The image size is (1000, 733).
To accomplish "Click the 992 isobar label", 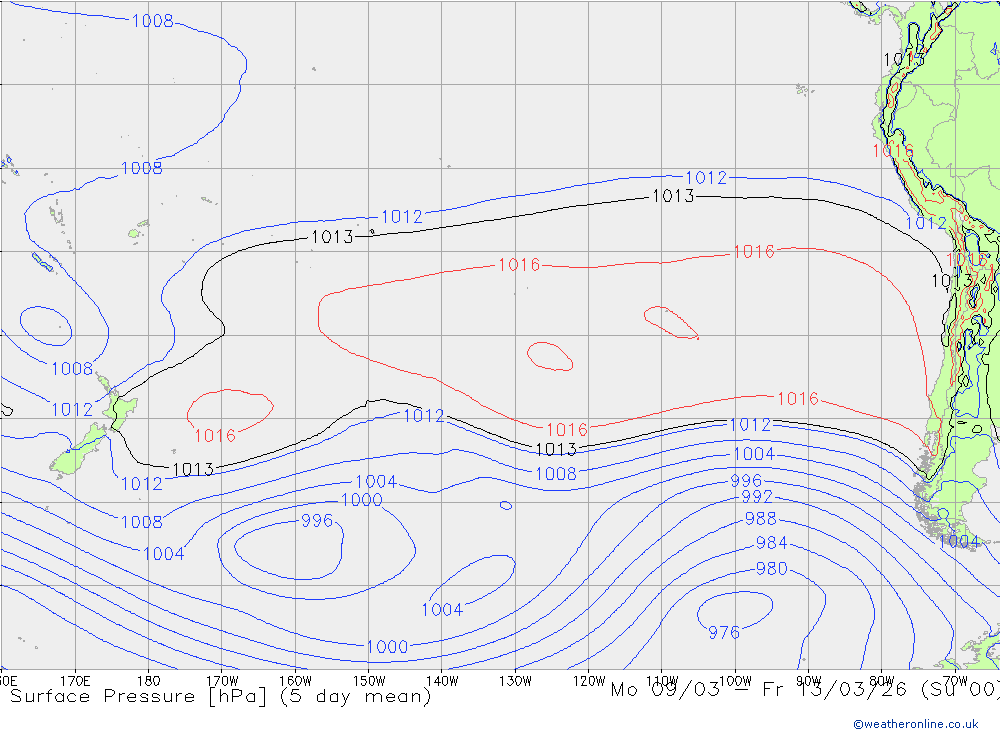I will tap(756, 496).
